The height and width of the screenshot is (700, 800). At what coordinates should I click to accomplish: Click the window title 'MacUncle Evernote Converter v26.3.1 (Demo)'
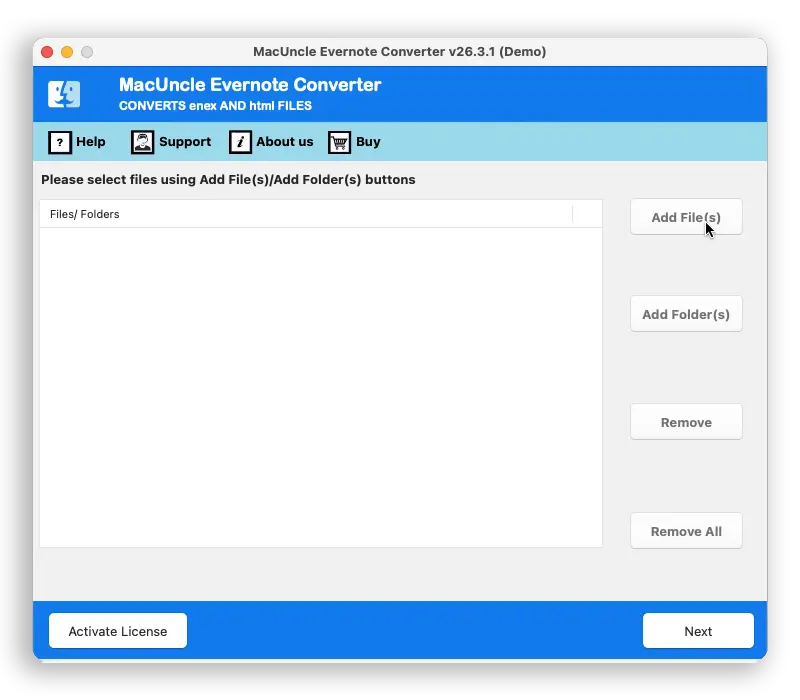point(399,52)
